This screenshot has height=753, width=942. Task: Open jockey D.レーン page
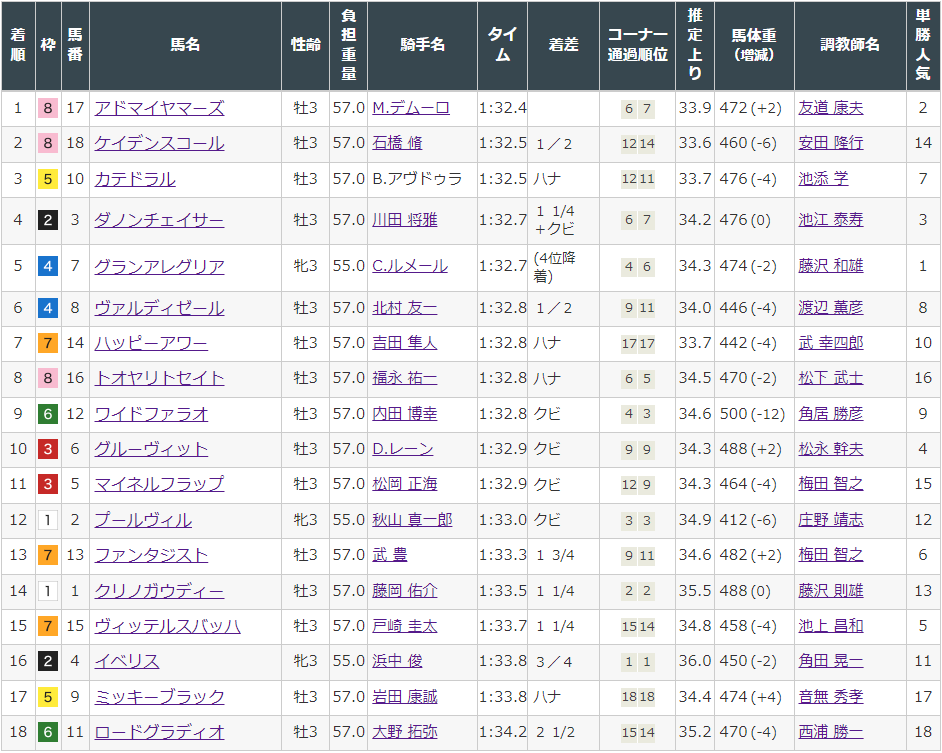tap(403, 449)
